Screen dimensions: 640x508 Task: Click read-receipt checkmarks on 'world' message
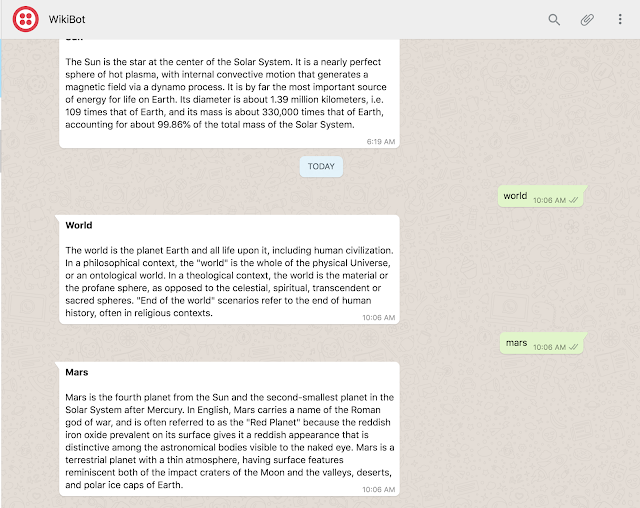[x=573, y=200]
